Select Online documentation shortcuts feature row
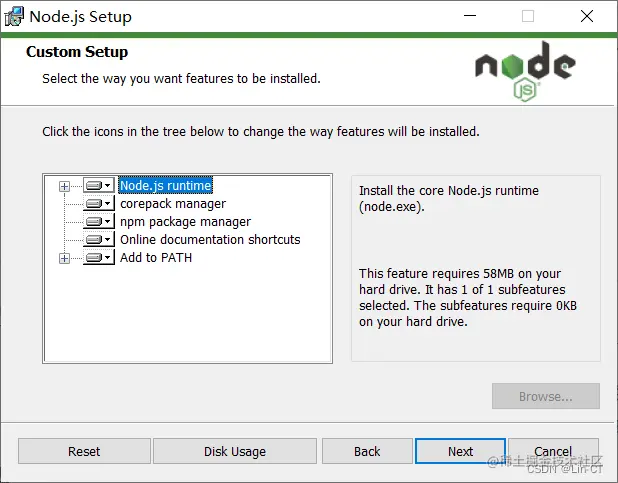This screenshot has height=483, width=618. pyautogui.click(x=210, y=239)
